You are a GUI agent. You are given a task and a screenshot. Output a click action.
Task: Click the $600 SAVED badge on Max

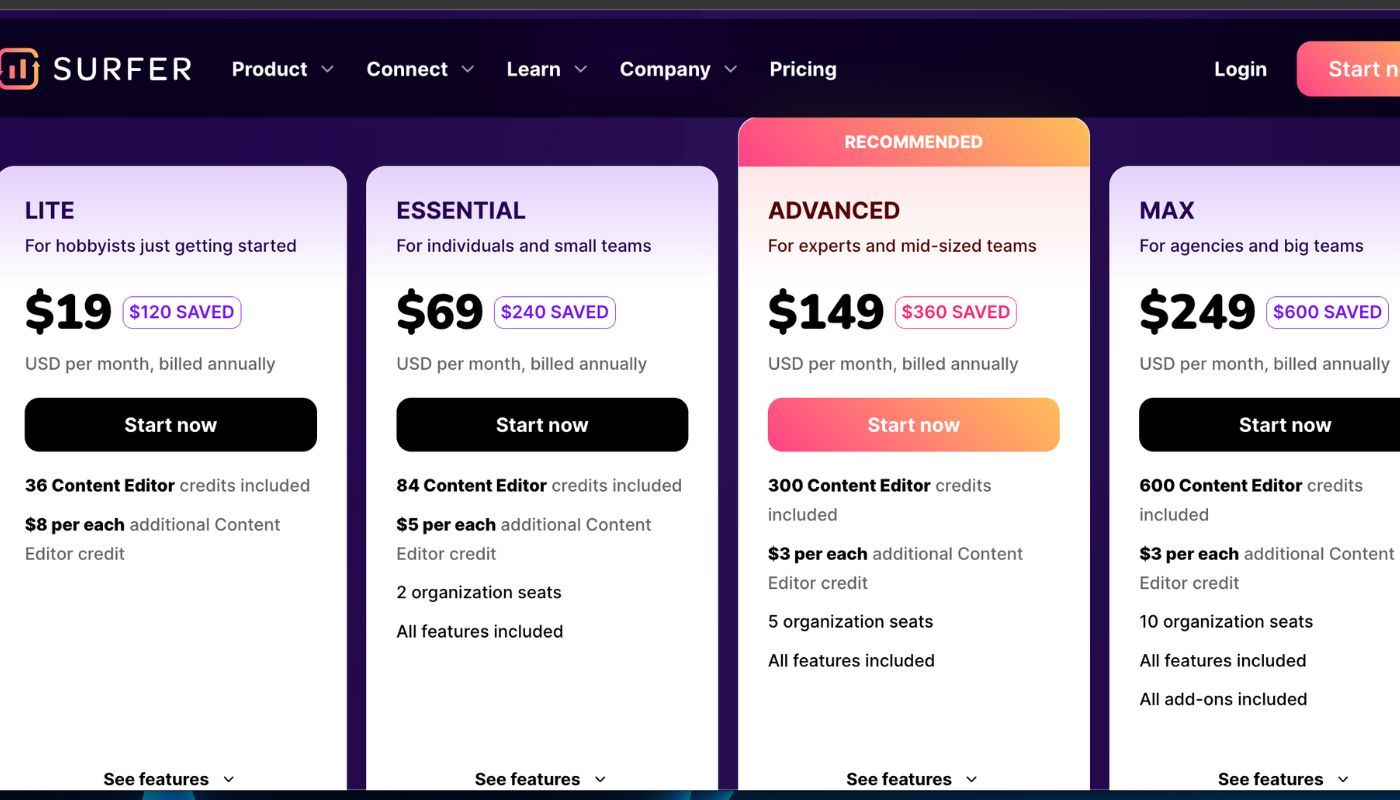coord(1327,312)
